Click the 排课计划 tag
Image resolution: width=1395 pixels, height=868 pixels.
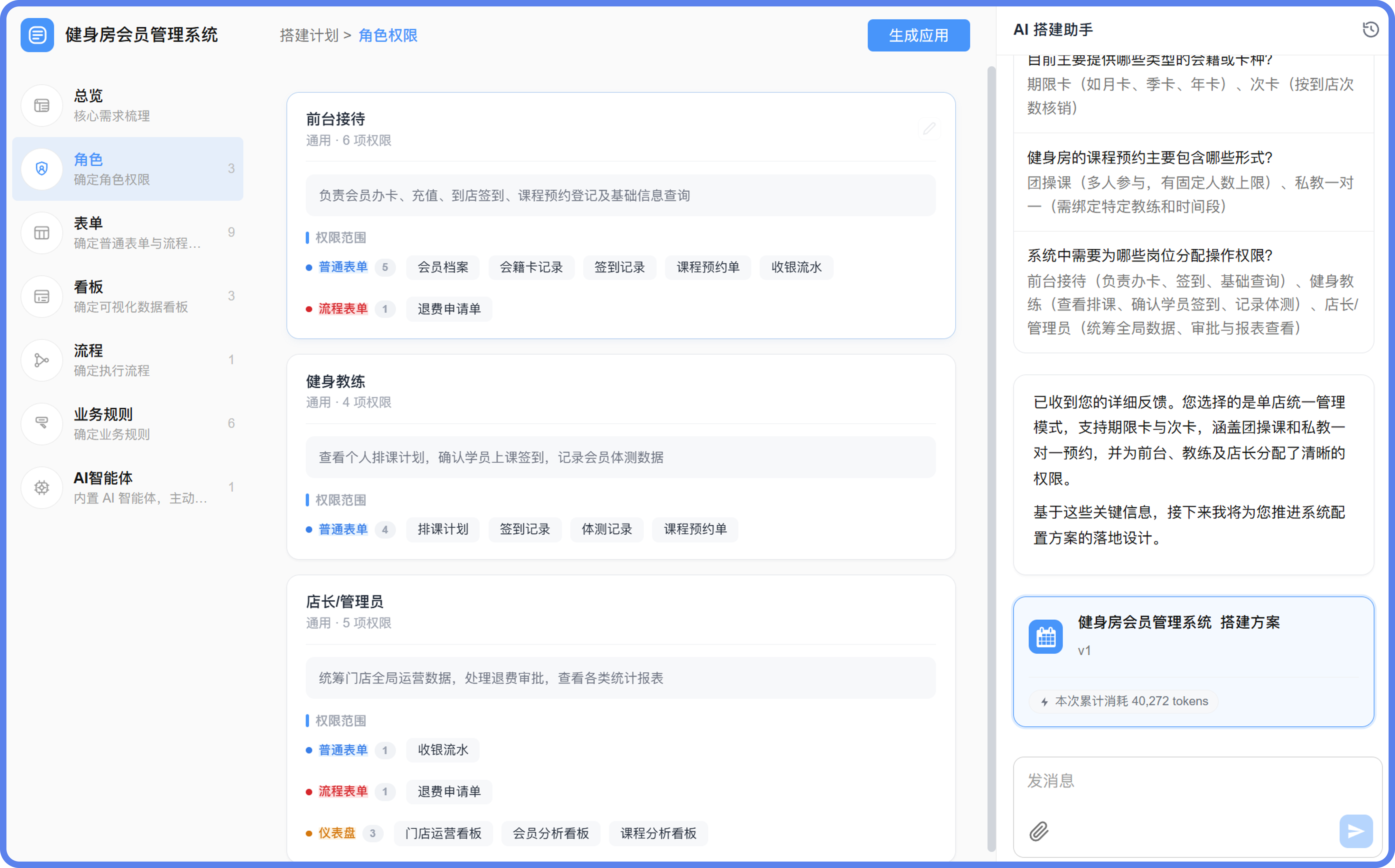(443, 529)
